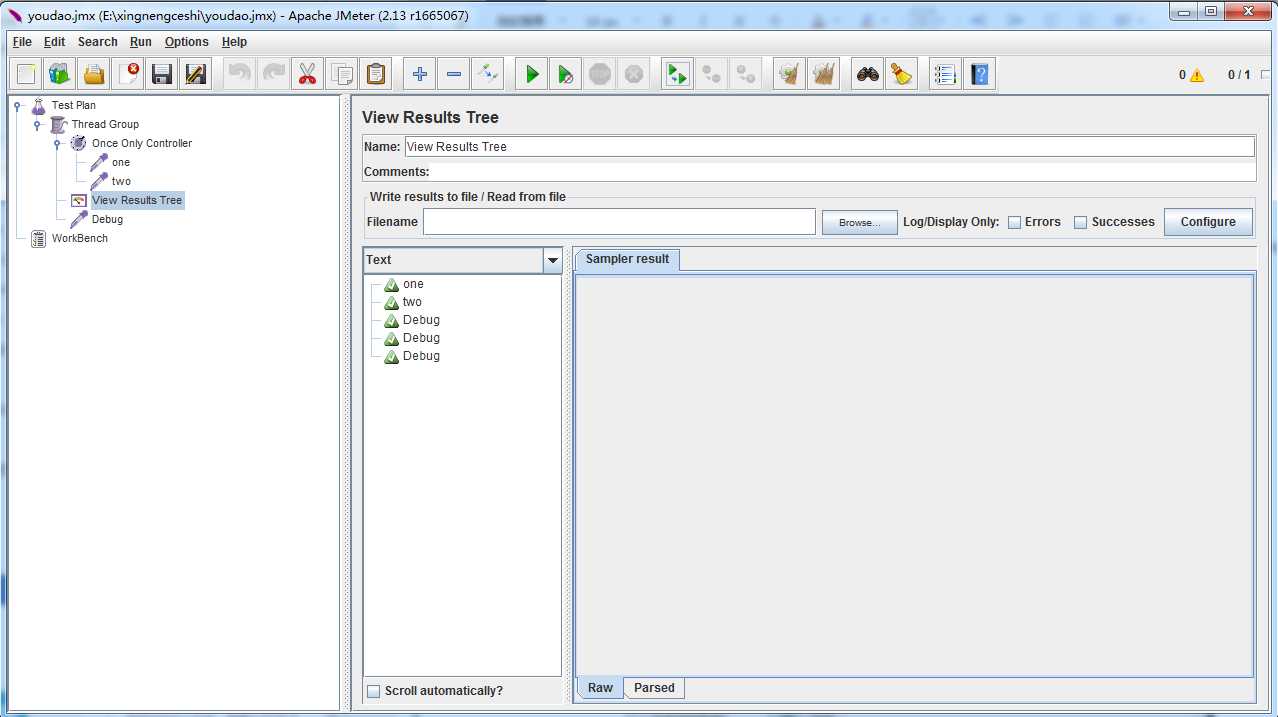Click the Browse... button
1278x717 pixels.
[x=859, y=222]
